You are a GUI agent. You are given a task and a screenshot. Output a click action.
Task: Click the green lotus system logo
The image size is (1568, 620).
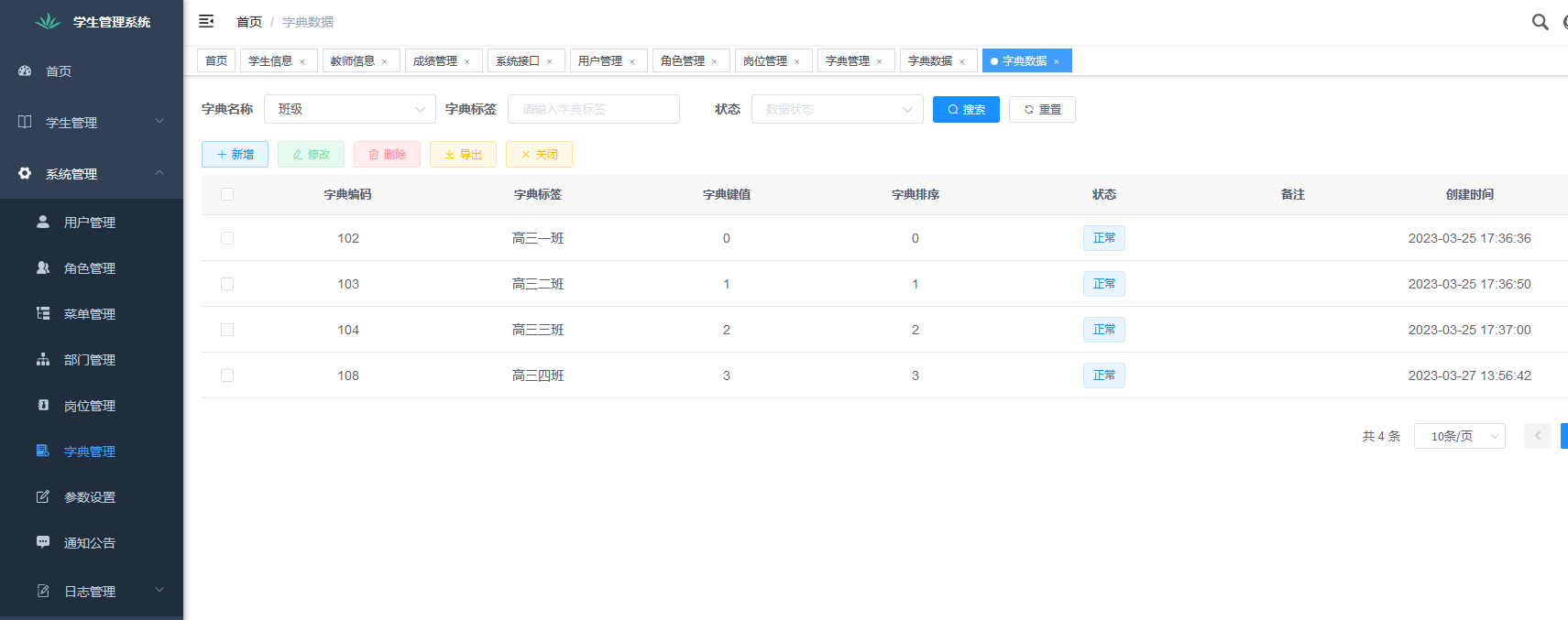click(48, 21)
